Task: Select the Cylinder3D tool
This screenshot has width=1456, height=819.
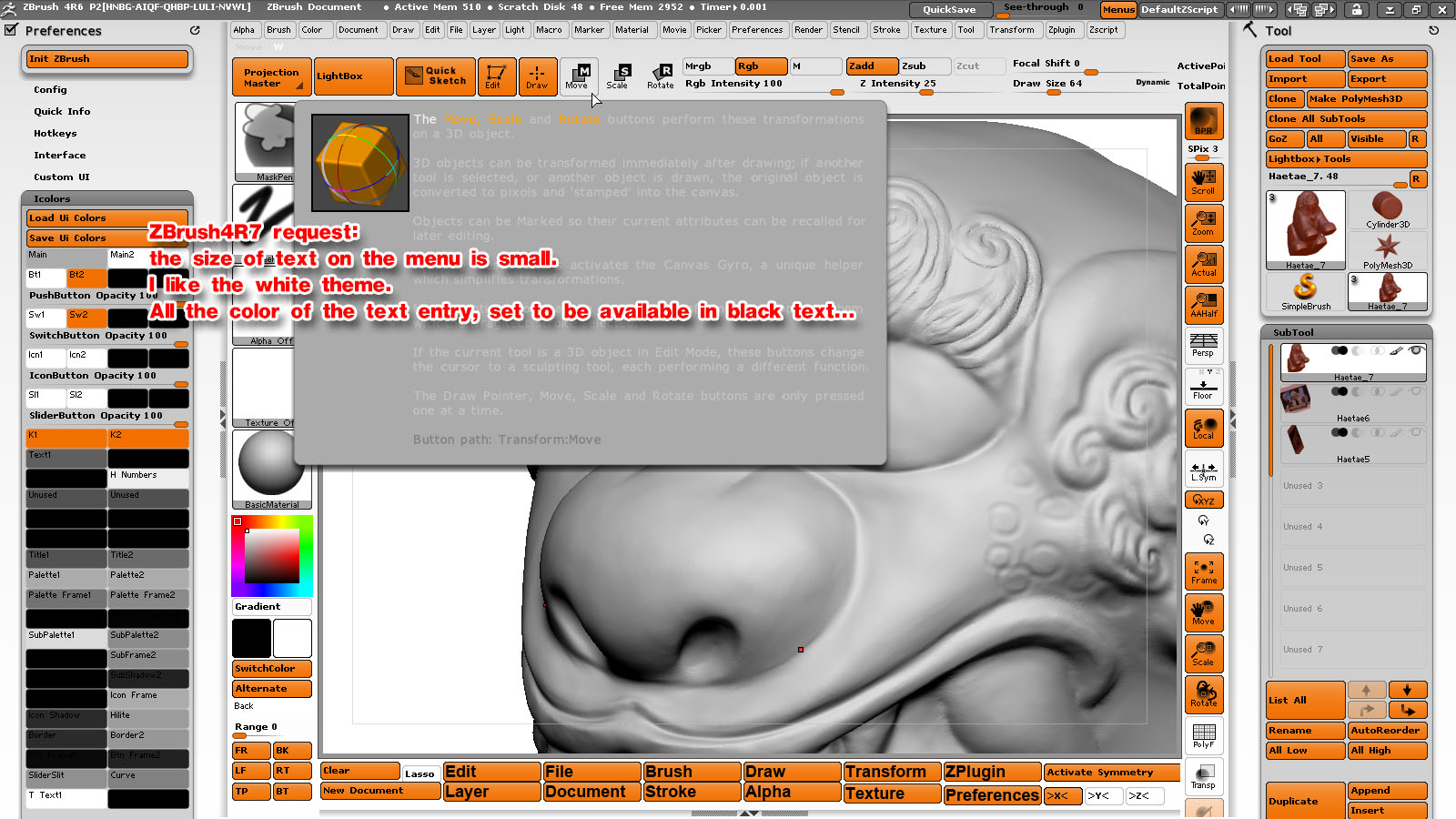Action: 1388,210
